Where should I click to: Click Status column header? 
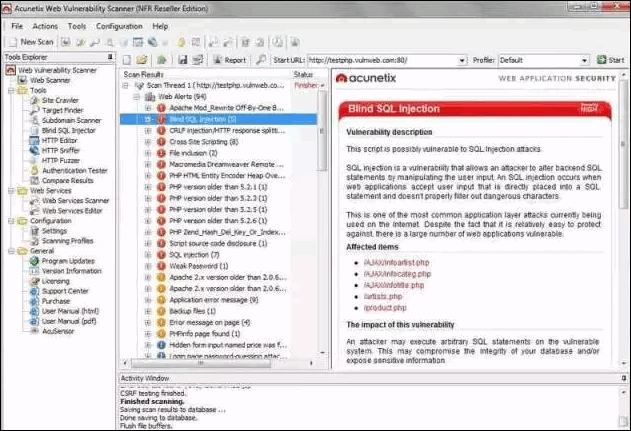(303, 74)
